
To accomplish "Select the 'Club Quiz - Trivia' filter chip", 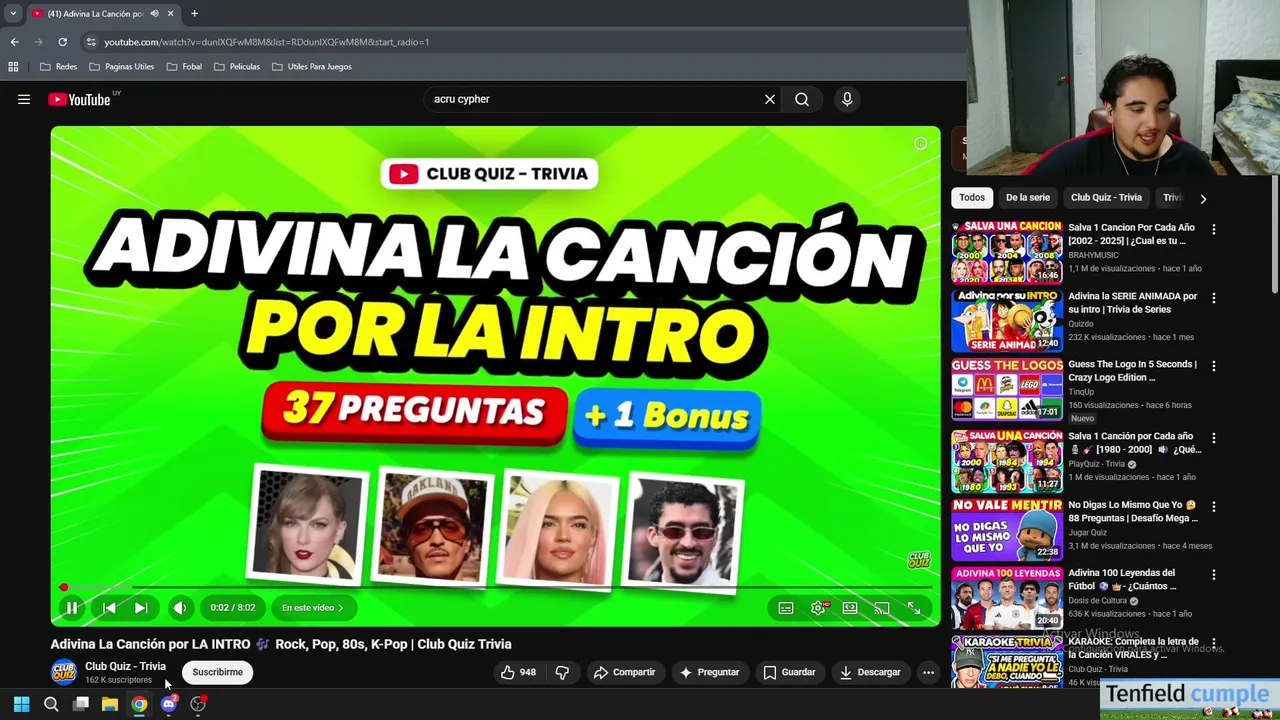I will pyautogui.click(x=1106, y=198).
